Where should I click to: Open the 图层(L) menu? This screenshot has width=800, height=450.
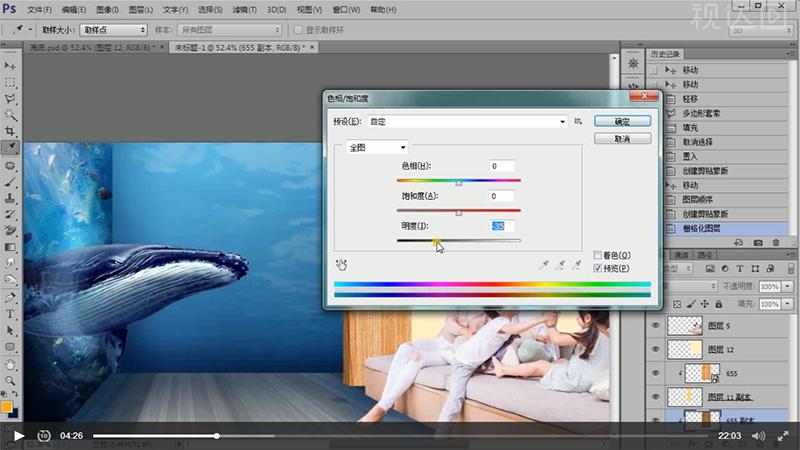click(141, 10)
